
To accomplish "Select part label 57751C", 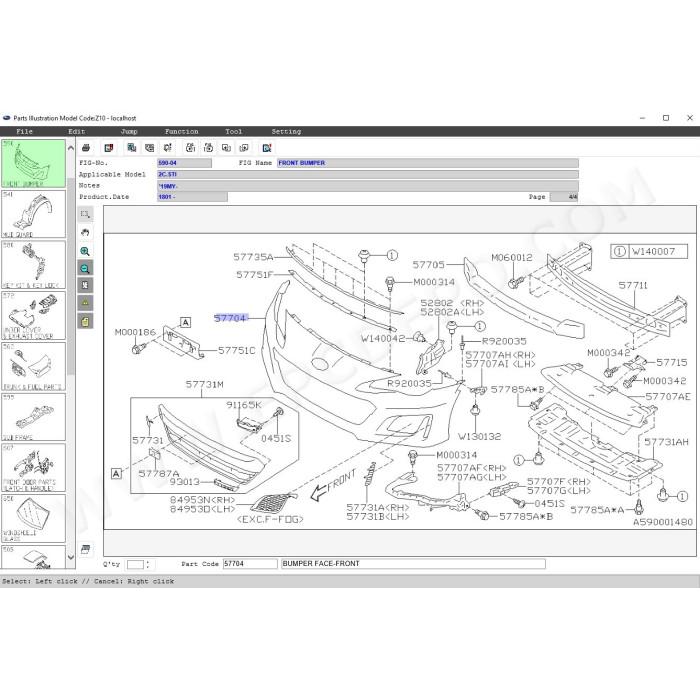I will pyautogui.click(x=237, y=350).
